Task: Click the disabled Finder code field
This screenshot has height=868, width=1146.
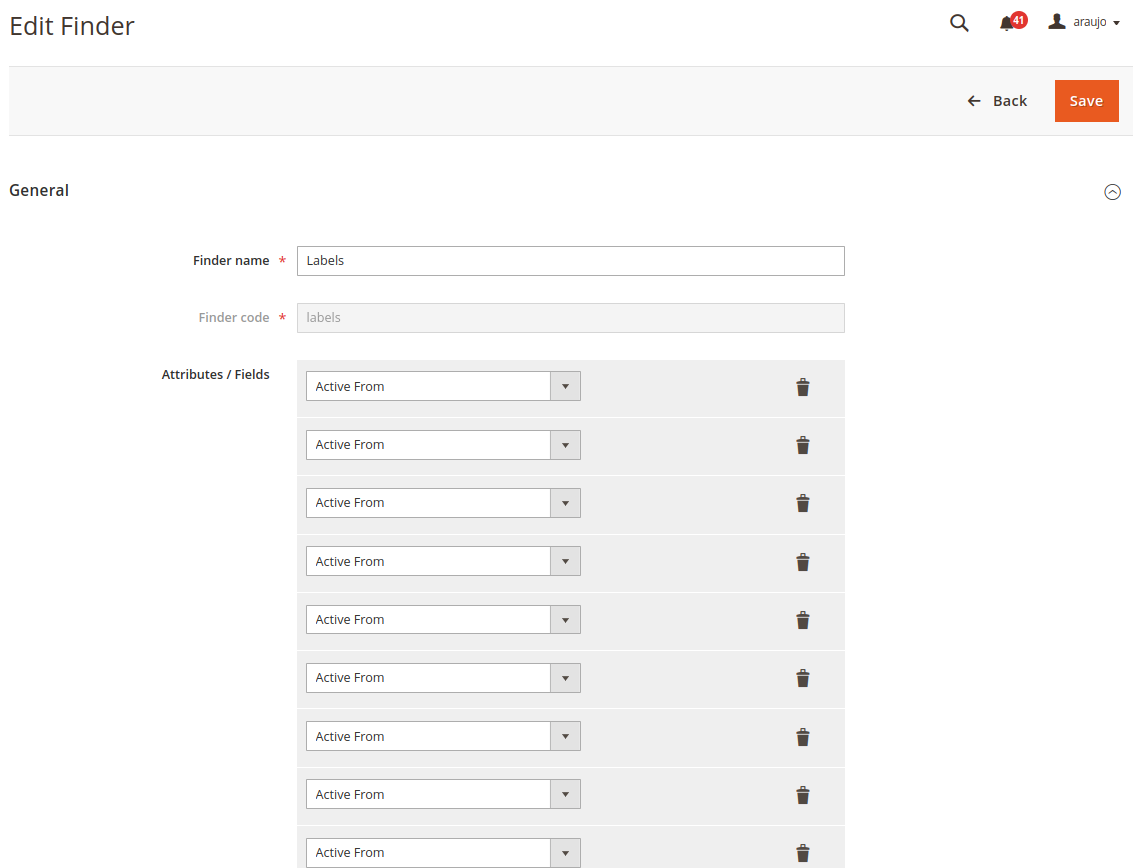Action: coord(570,318)
